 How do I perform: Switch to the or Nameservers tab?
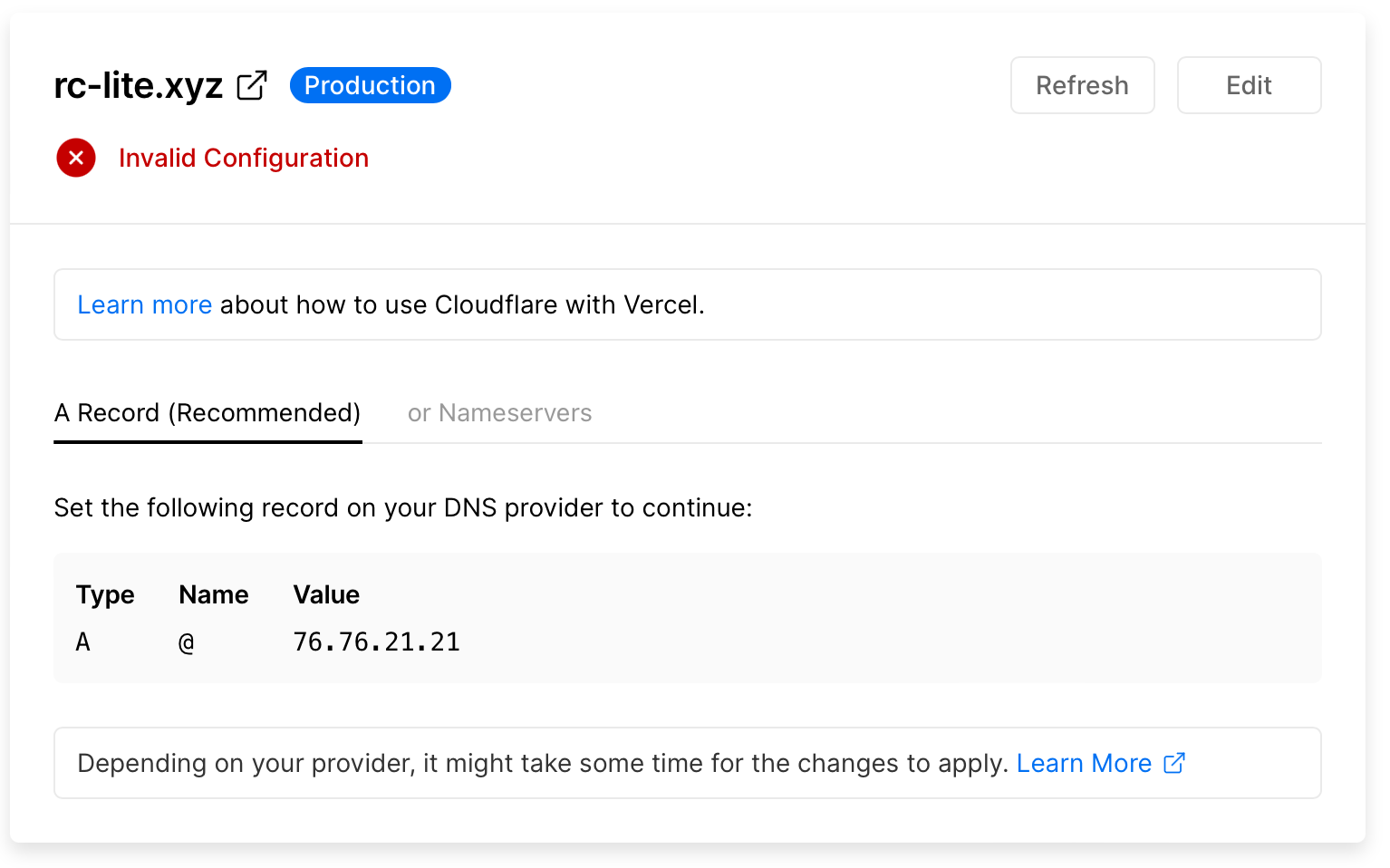(499, 413)
